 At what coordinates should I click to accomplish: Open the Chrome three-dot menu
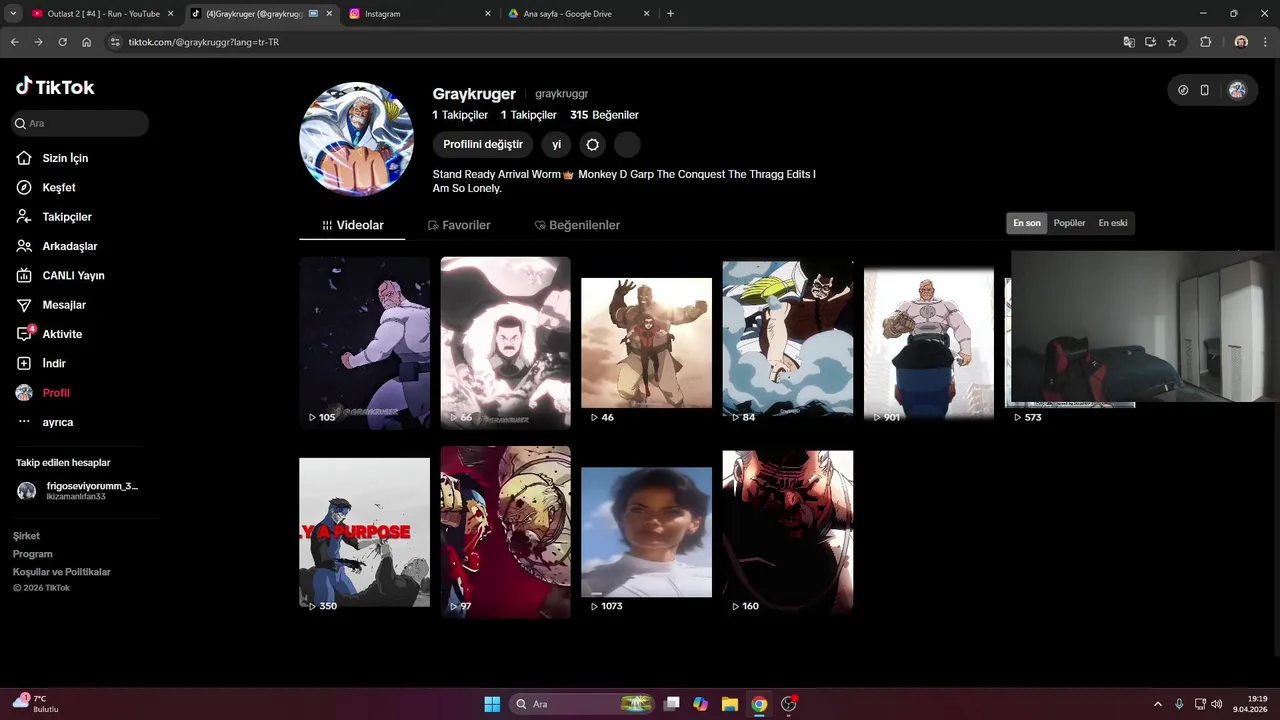pos(1265,42)
